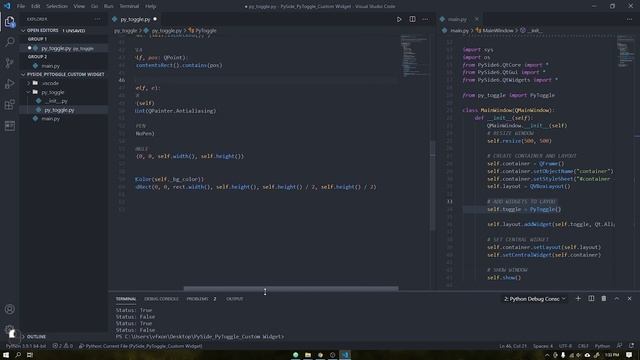Open Source Control view in activity bar
The image size is (640, 360).
tap(10, 63)
